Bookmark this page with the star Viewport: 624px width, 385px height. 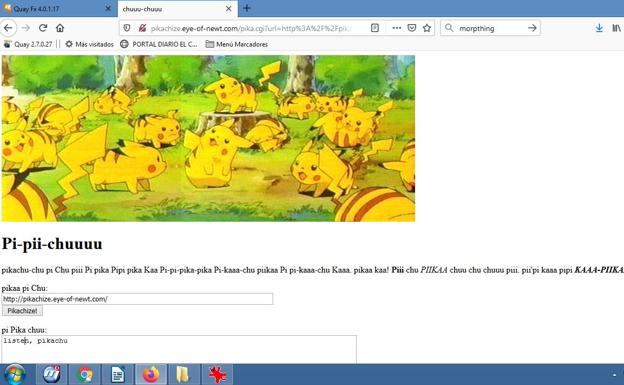(427, 28)
